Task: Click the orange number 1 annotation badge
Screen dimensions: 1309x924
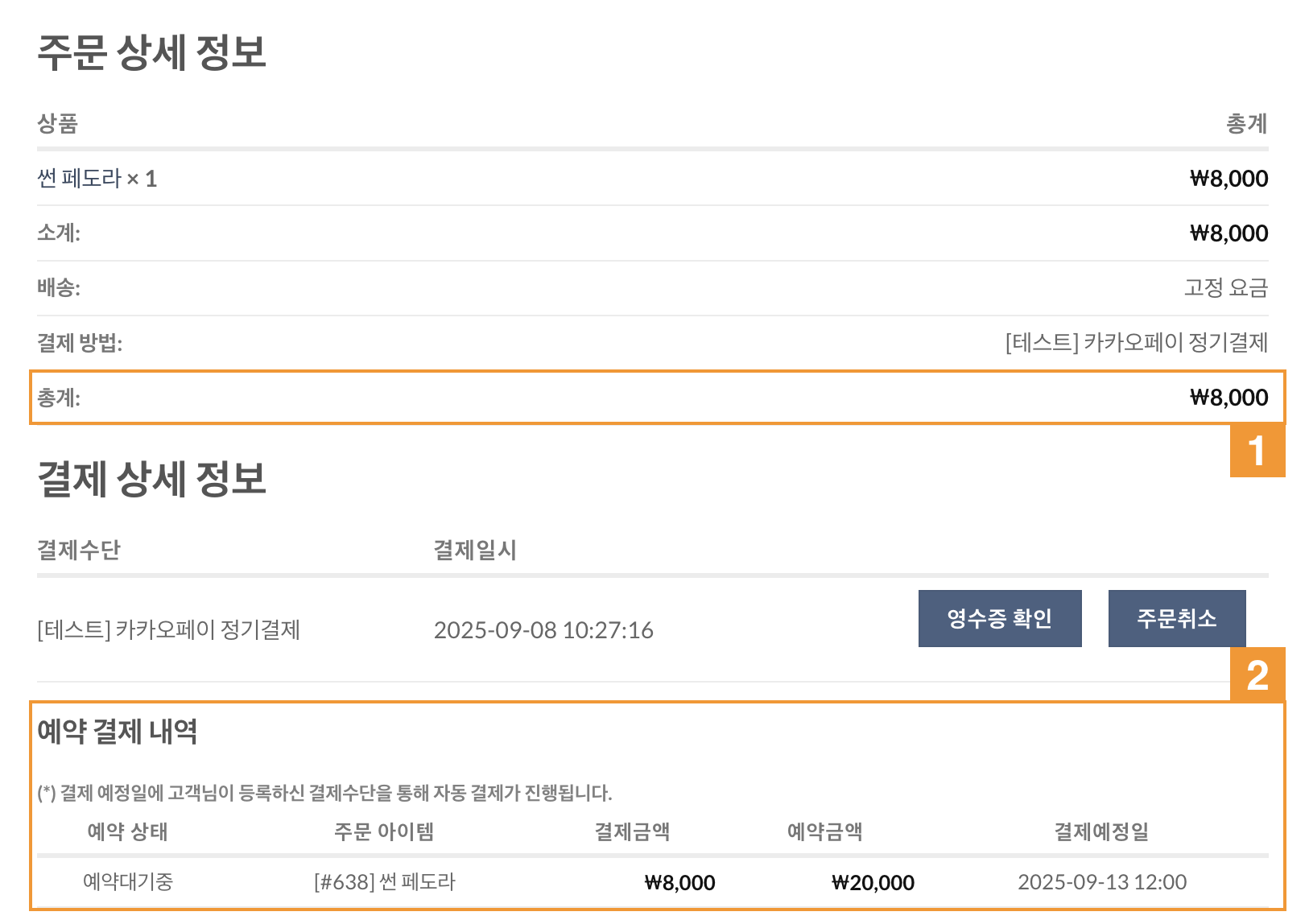Action: [1257, 451]
